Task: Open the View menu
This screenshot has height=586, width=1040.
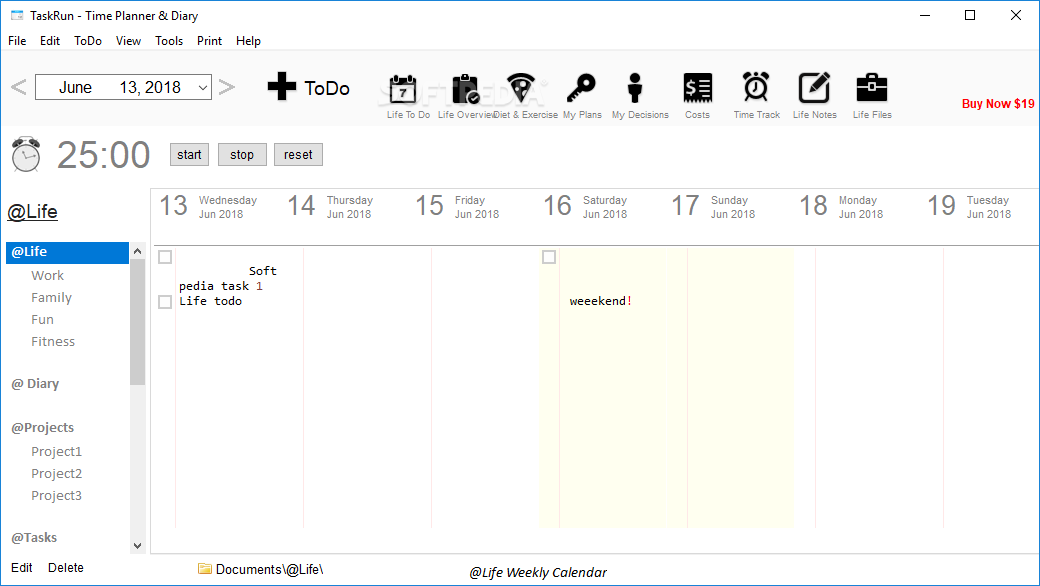Action: coord(128,41)
